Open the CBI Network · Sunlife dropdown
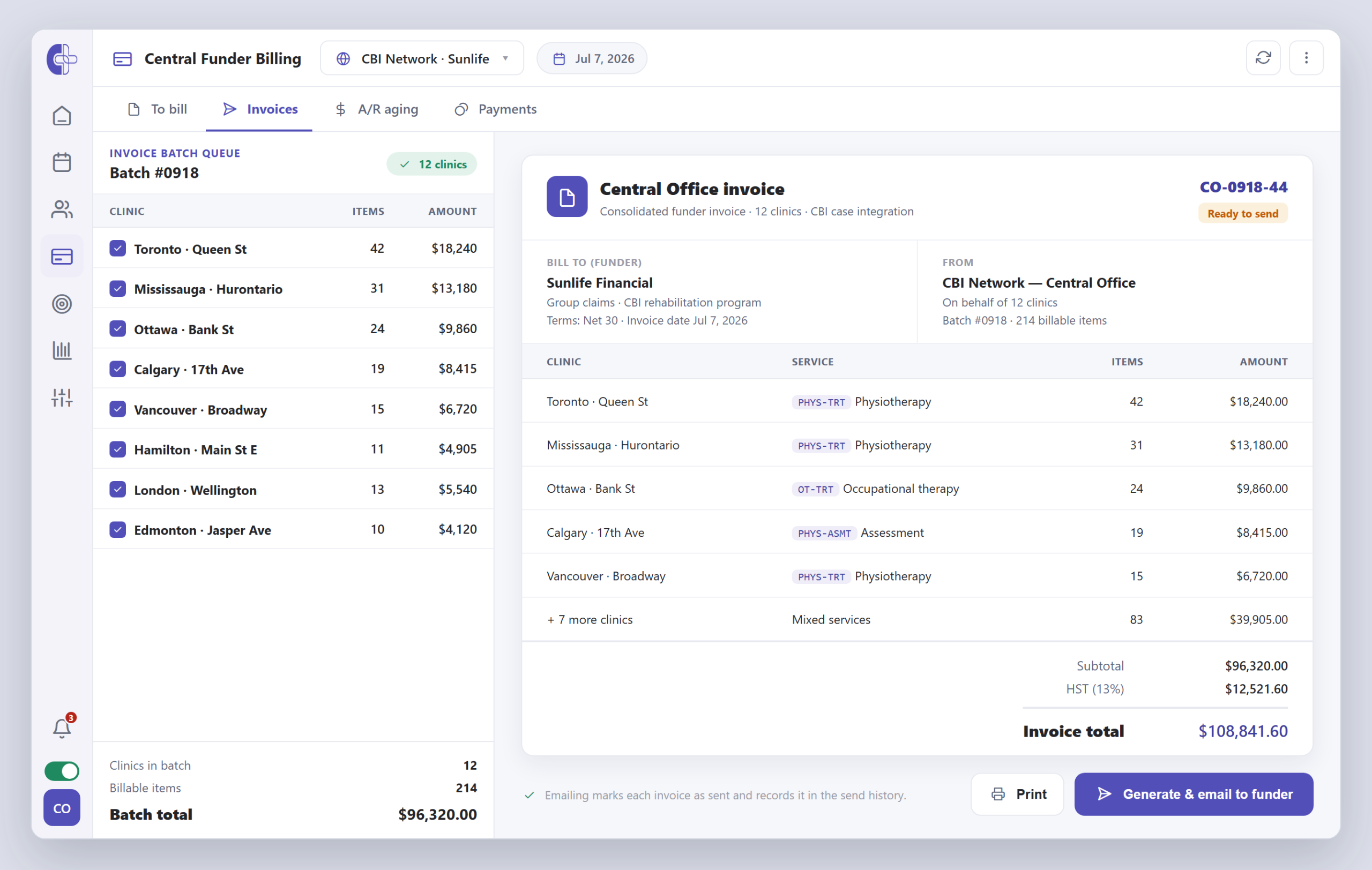This screenshot has height=870, width=1372. (x=422, y=58)
